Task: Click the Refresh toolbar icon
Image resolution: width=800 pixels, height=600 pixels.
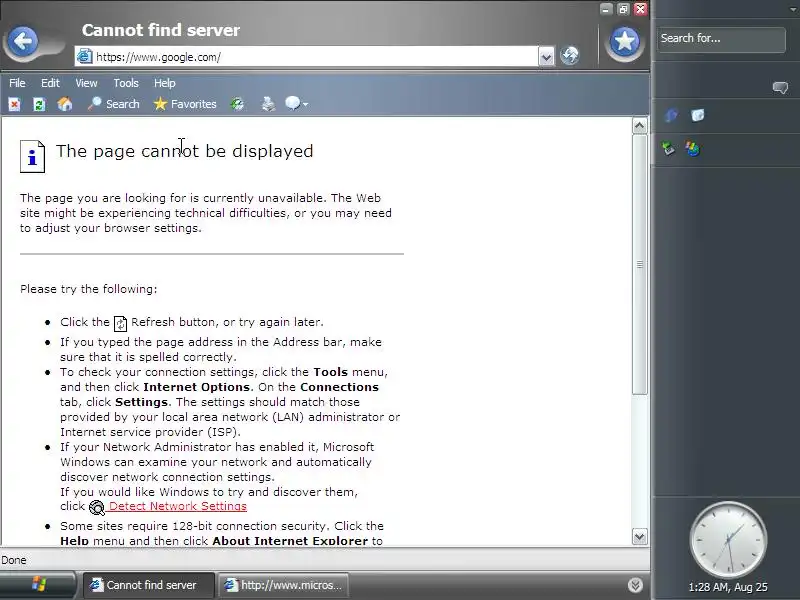Action: tap(39, 105)
